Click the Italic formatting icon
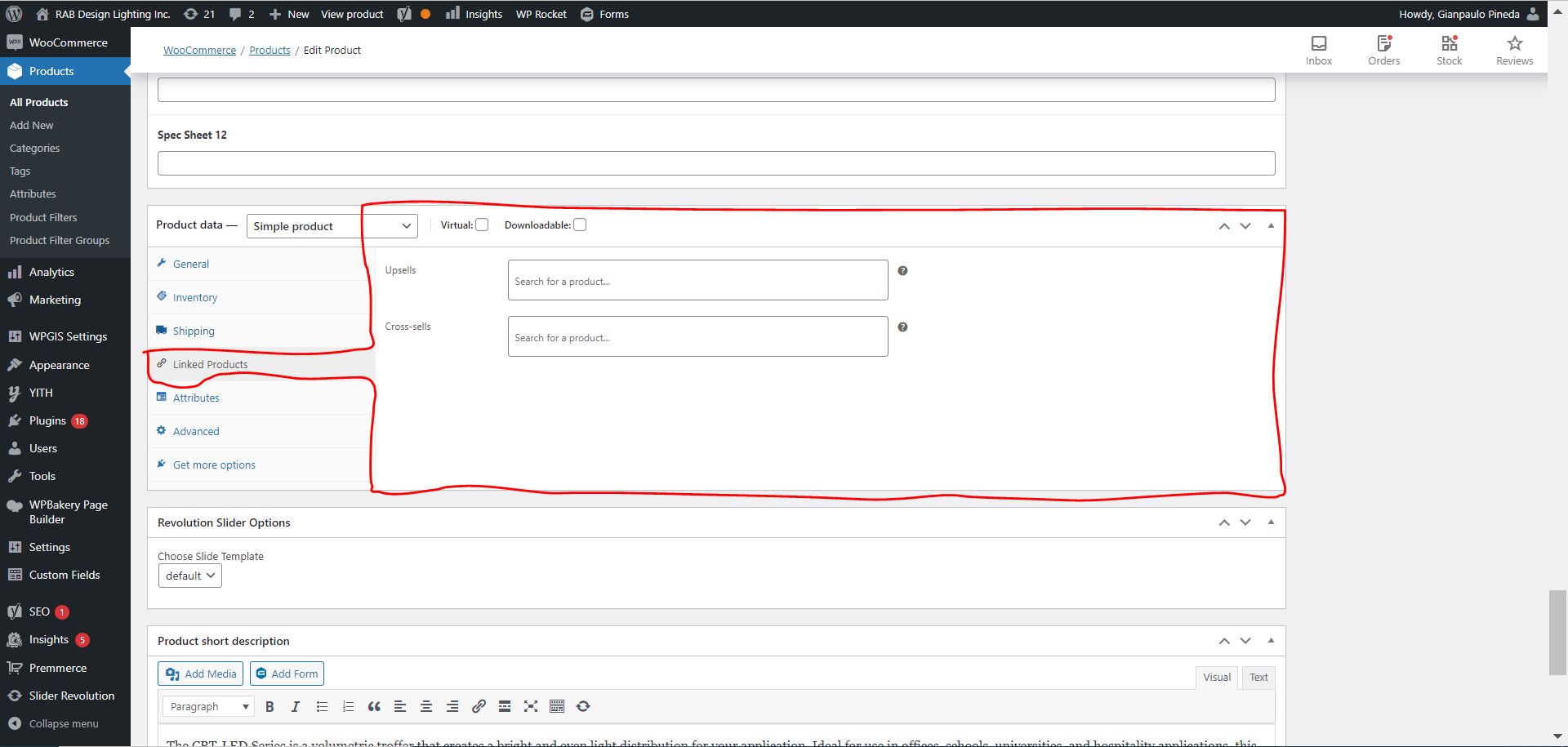 (x=296, y=707)
